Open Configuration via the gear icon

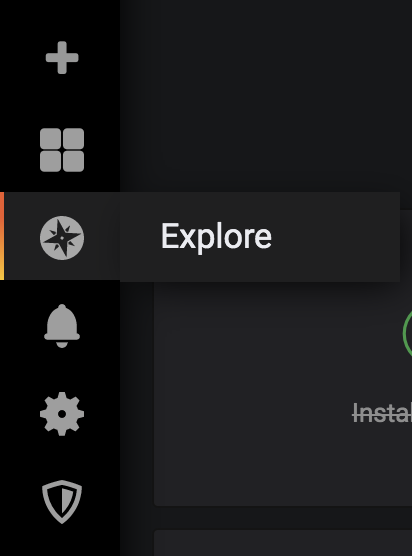(62, 414)
